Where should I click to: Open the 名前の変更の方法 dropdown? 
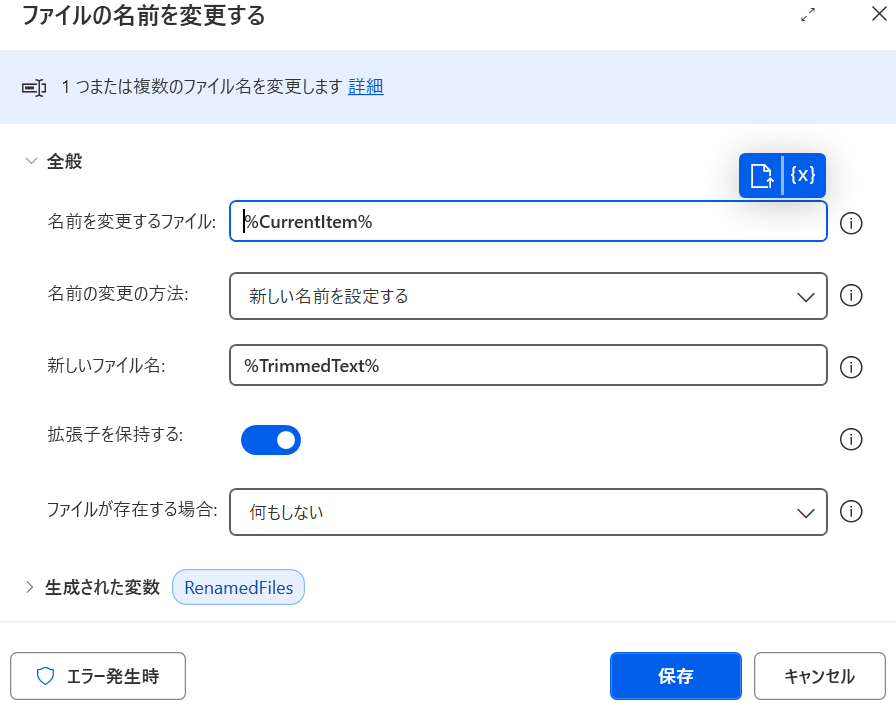tap(528, 296)
